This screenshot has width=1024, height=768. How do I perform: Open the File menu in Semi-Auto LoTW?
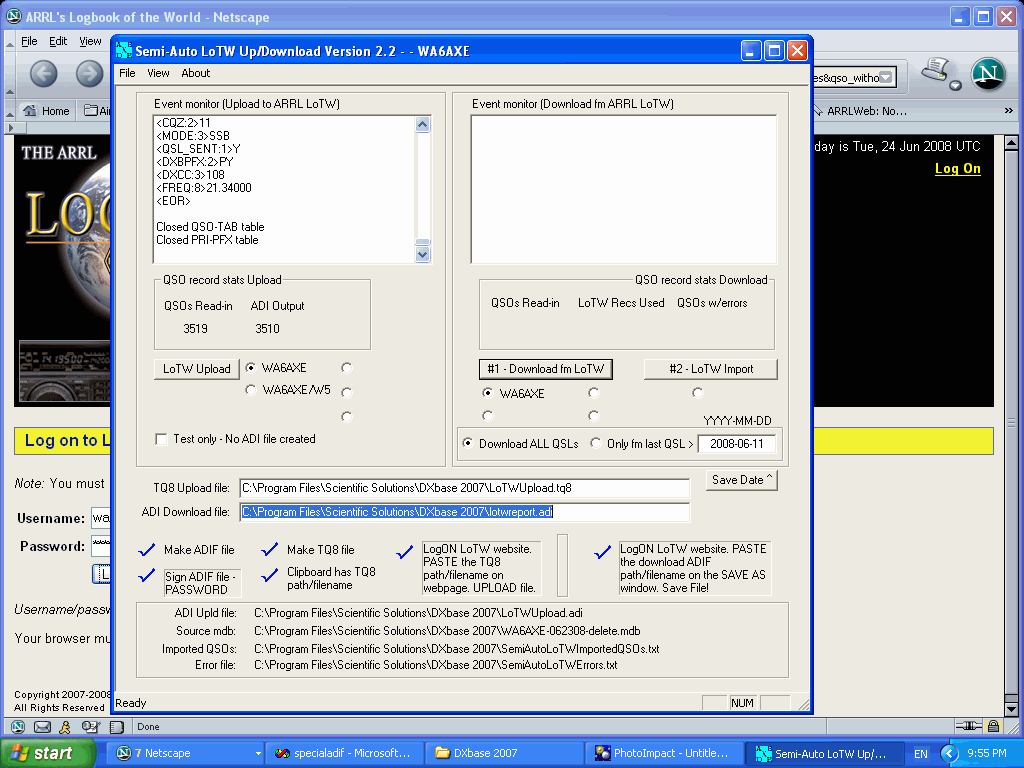[x=127, y=73]
